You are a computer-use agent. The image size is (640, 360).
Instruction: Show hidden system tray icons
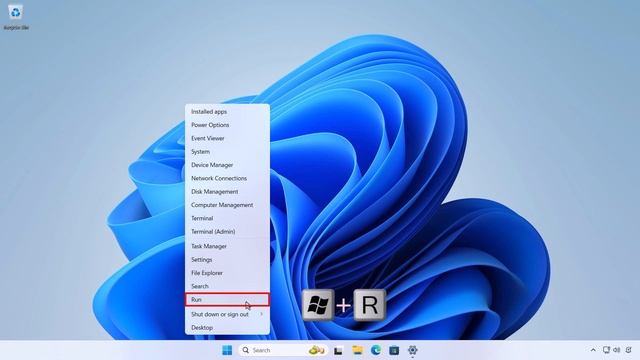click(x=593, y=350)
